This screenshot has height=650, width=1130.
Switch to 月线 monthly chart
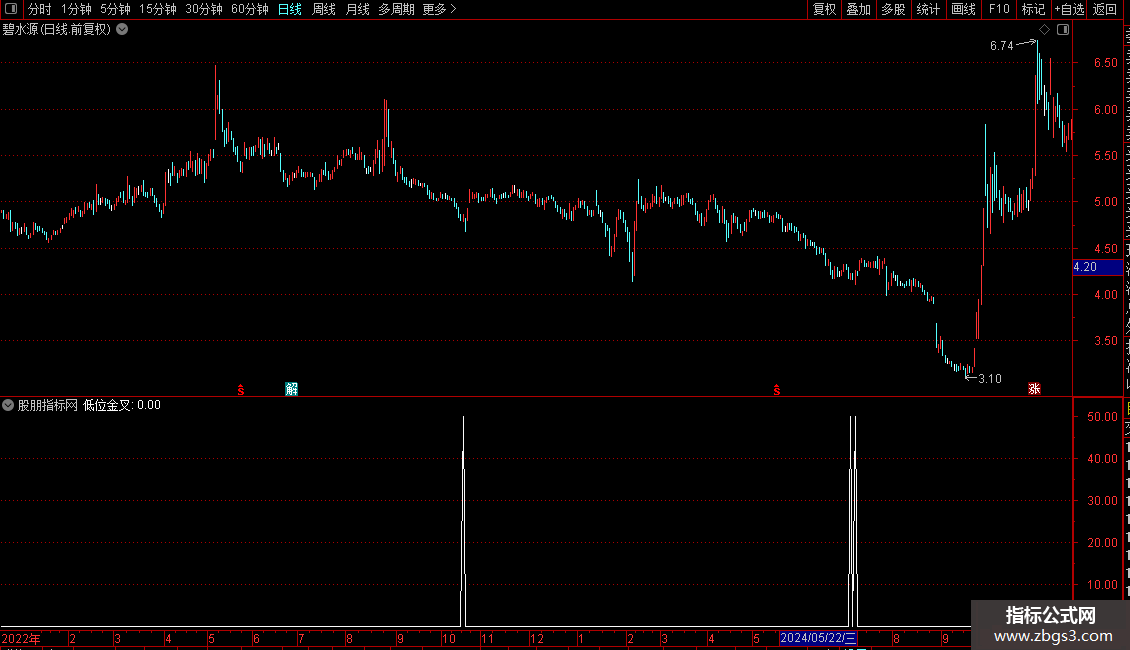tap(357, 9)
